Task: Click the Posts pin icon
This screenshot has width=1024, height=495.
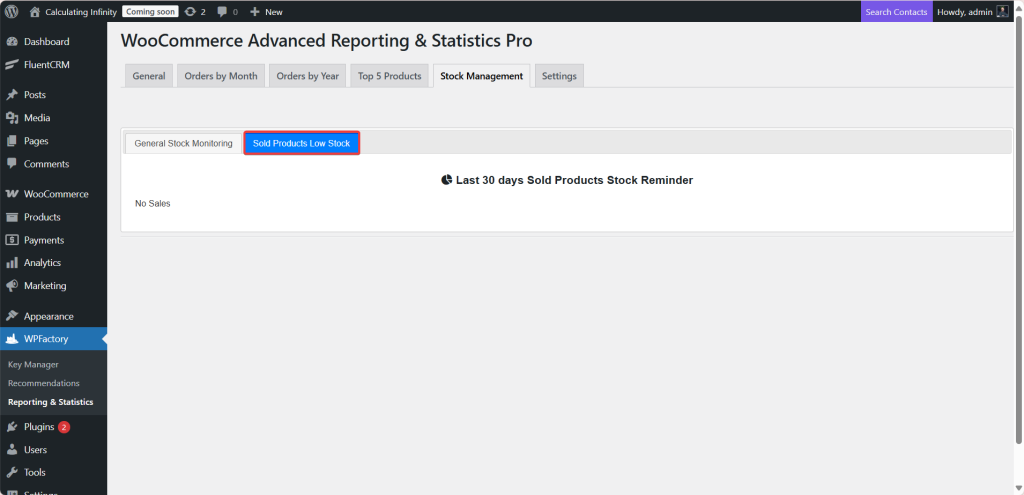Action: point(12,95)
